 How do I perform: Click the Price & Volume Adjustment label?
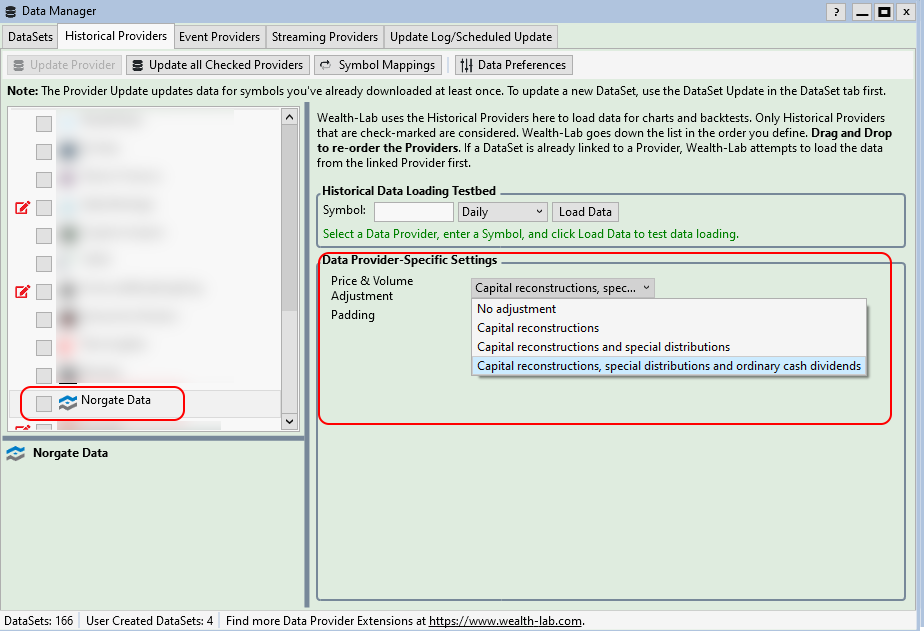[x=372, y=288]
